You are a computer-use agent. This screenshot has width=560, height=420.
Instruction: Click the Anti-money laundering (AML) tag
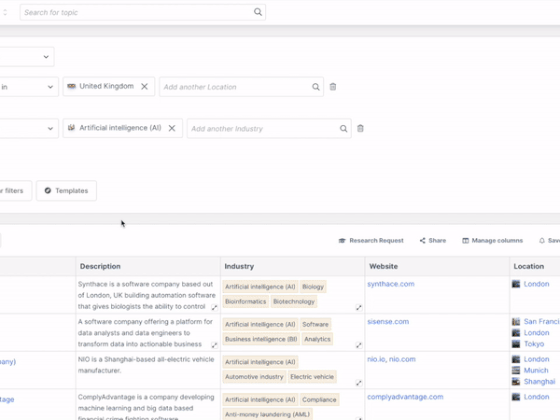pos(267,414)
